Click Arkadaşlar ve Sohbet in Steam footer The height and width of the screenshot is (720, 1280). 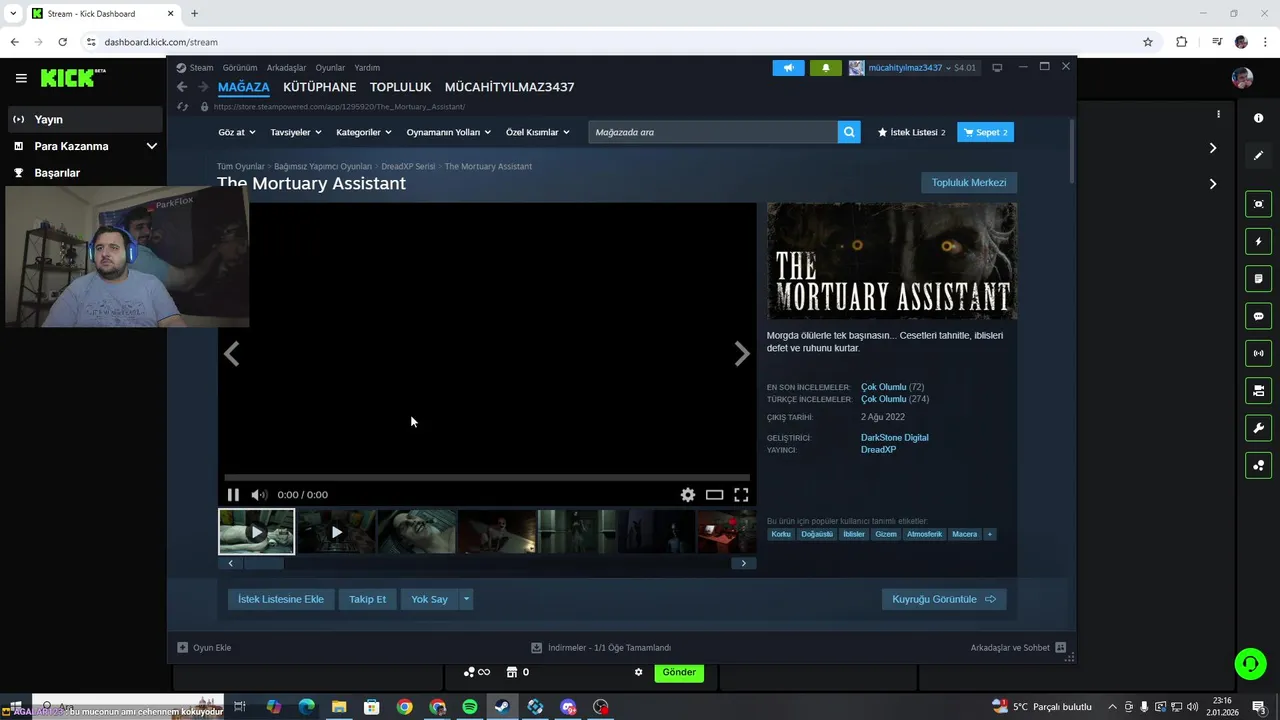click(x=1018, y=647)
